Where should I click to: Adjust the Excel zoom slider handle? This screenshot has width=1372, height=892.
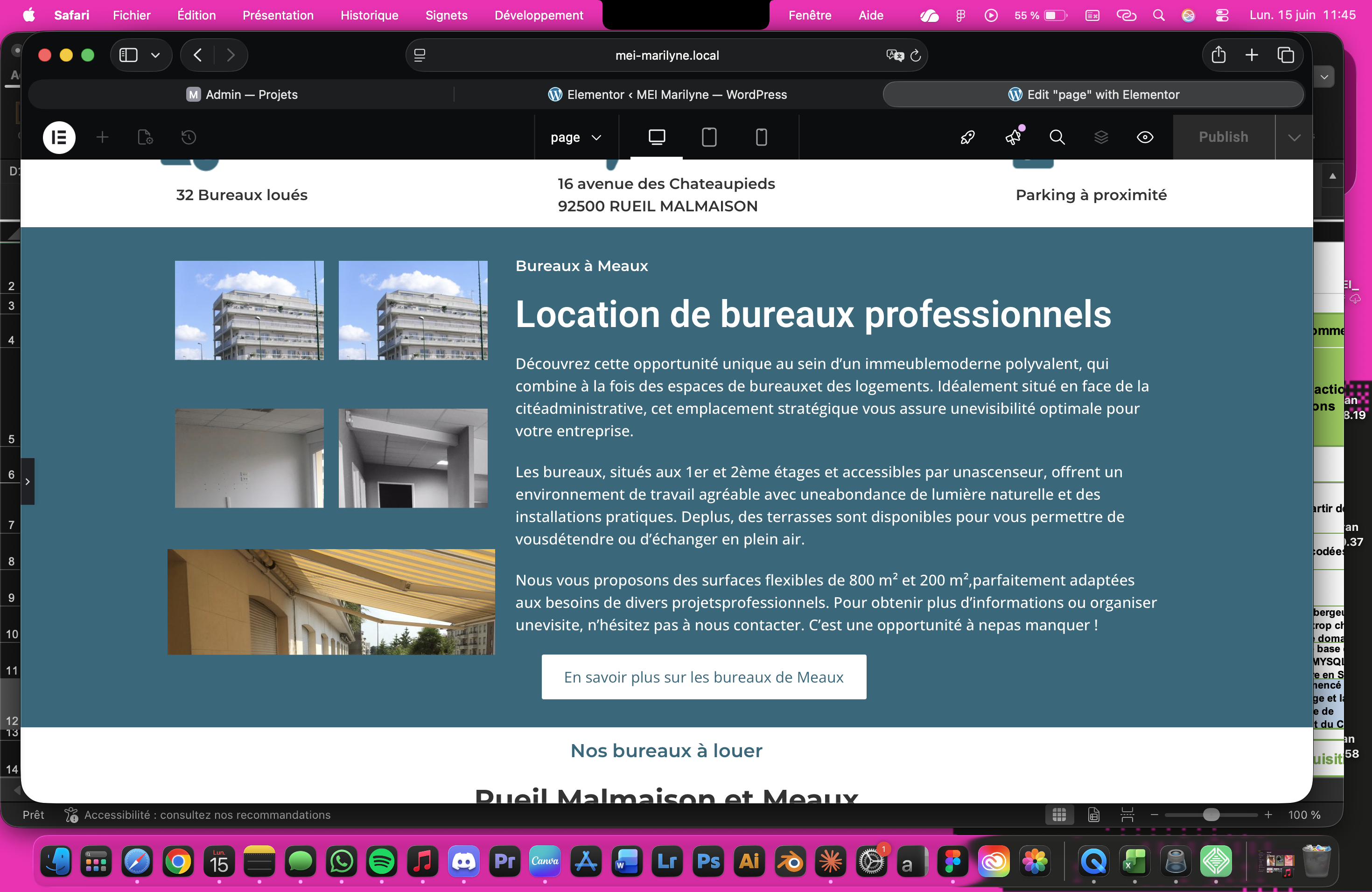(1211, 815)
